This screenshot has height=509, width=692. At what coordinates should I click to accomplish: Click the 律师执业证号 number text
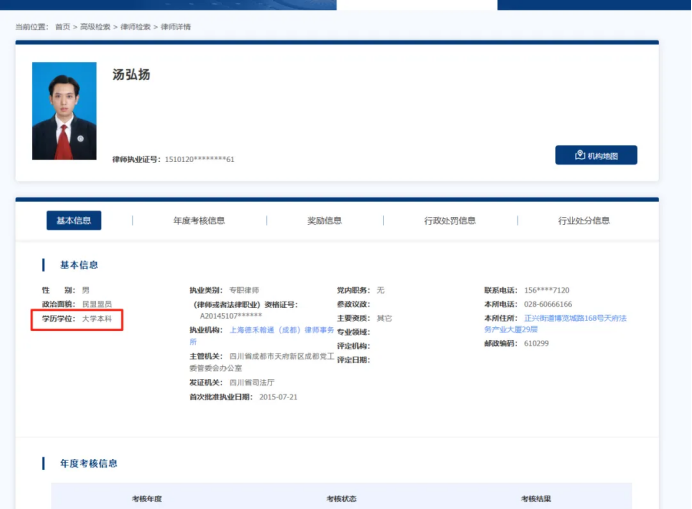[199, 159]
